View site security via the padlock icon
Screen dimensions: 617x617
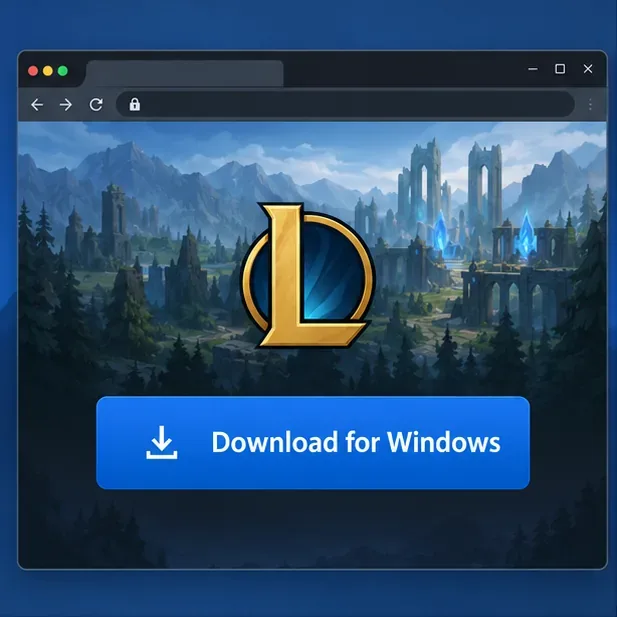tap(135, 104)
